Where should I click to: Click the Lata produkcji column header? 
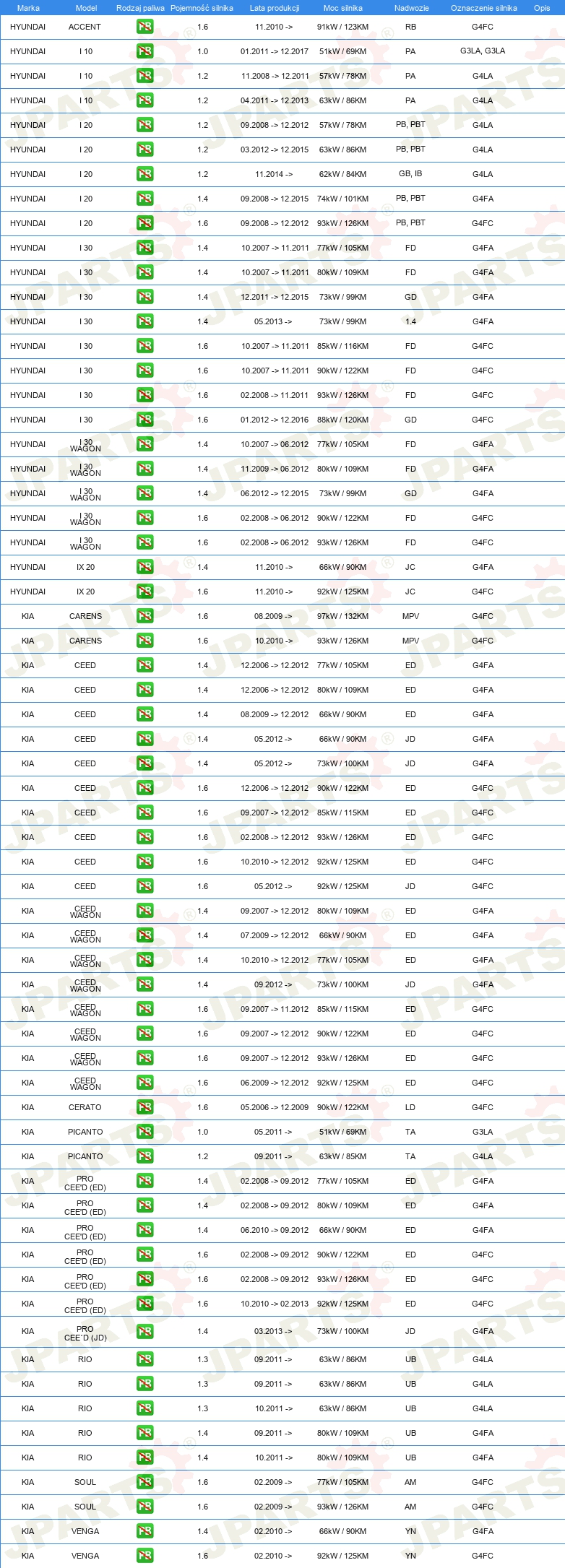[x=275, y=8]
